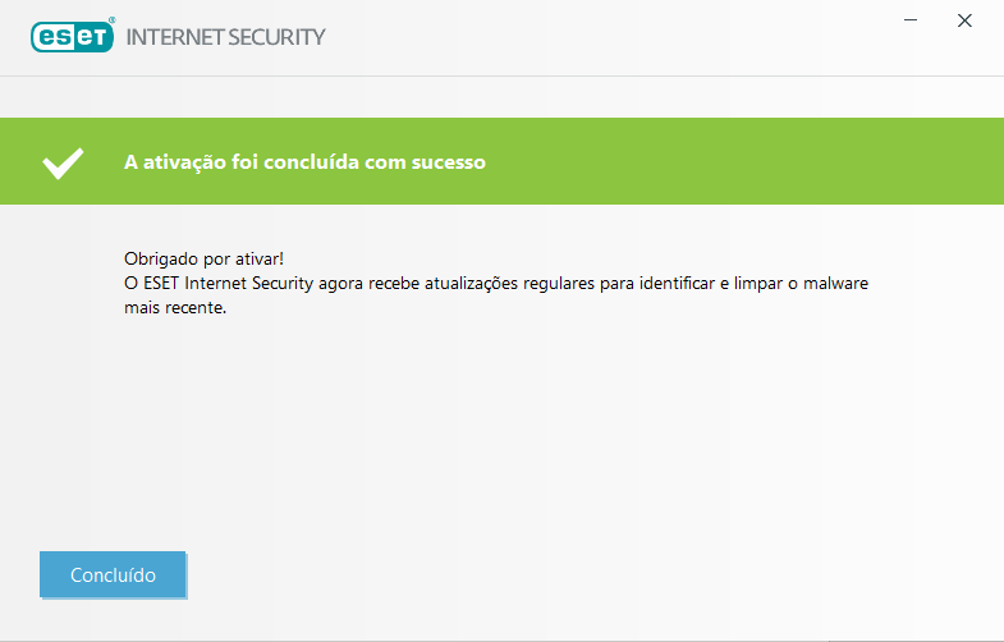Click the INTERNET SECURITY title text
The width and height of the screenshot is (1004, 642).
pyautogui.click(x=226, y=38)
